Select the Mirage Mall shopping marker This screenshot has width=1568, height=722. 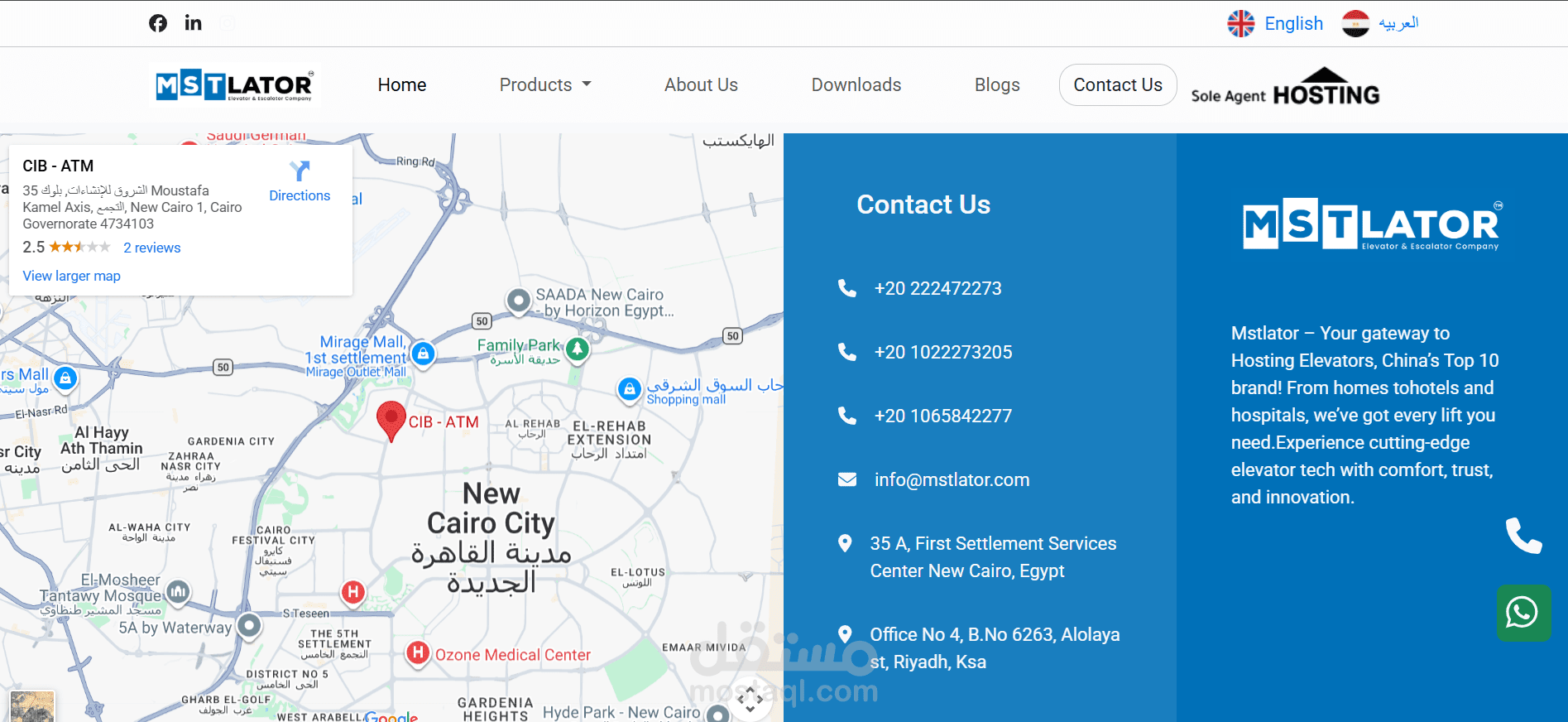tap(423, 354)
